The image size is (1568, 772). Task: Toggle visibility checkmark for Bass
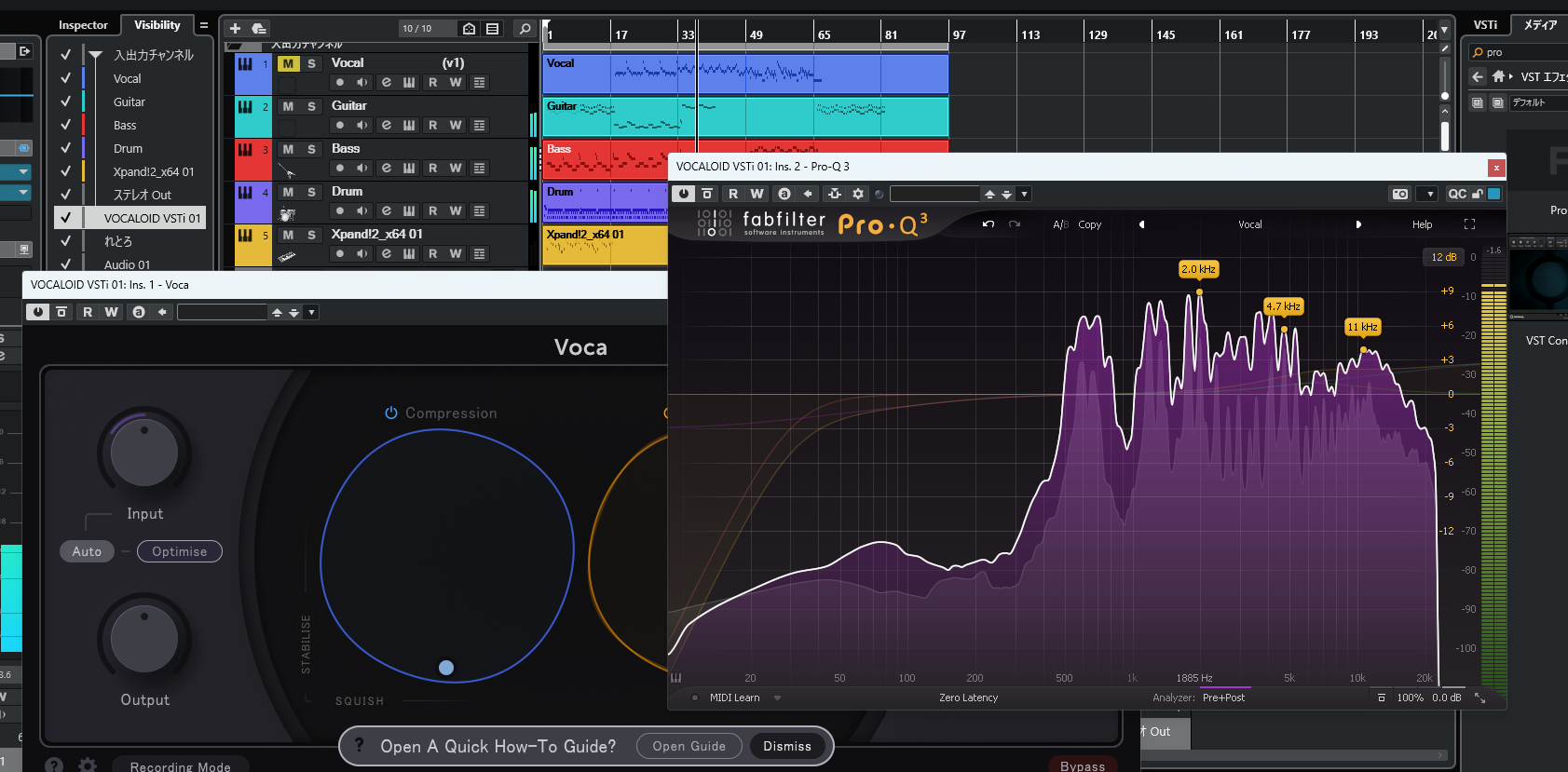coord(65,125)
